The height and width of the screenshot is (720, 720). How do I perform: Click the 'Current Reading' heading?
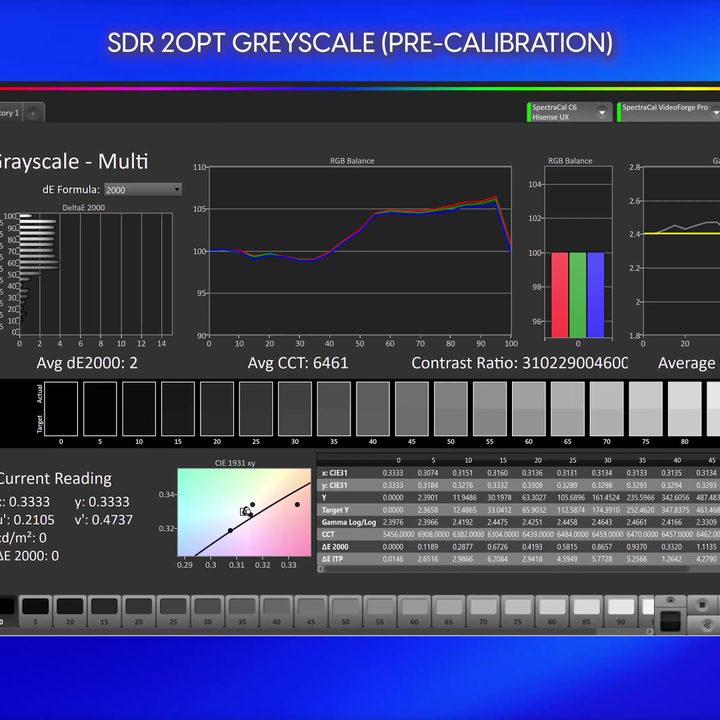pos(55,478)
